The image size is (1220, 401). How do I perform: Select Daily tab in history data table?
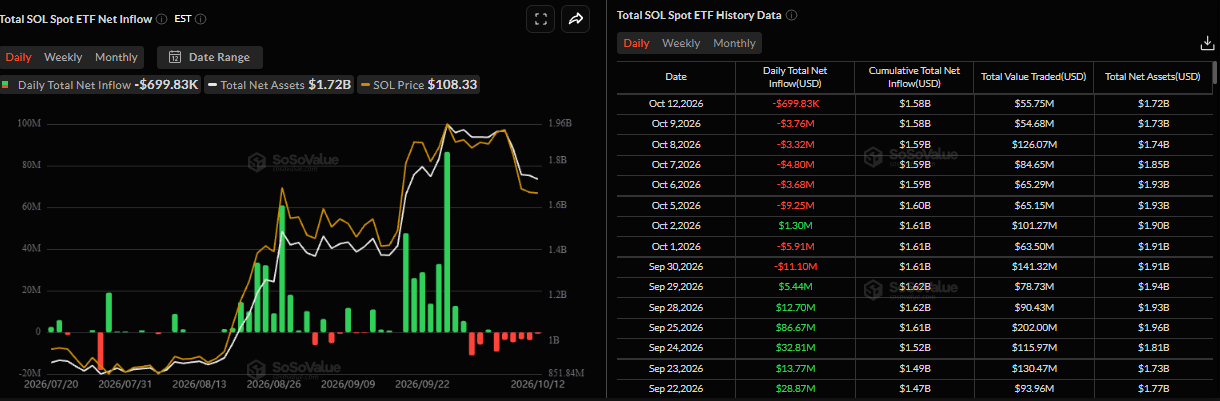tap(637, 43)
